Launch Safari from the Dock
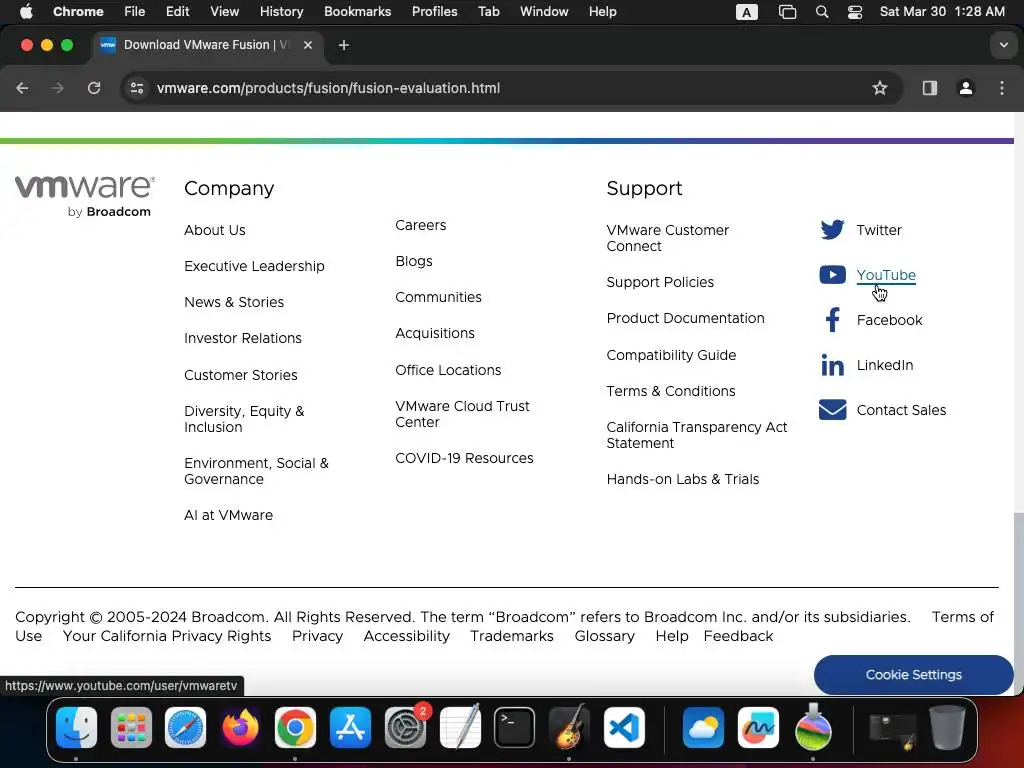The height and width of the screenshot is (768, 1024). [x=185, y=728]
